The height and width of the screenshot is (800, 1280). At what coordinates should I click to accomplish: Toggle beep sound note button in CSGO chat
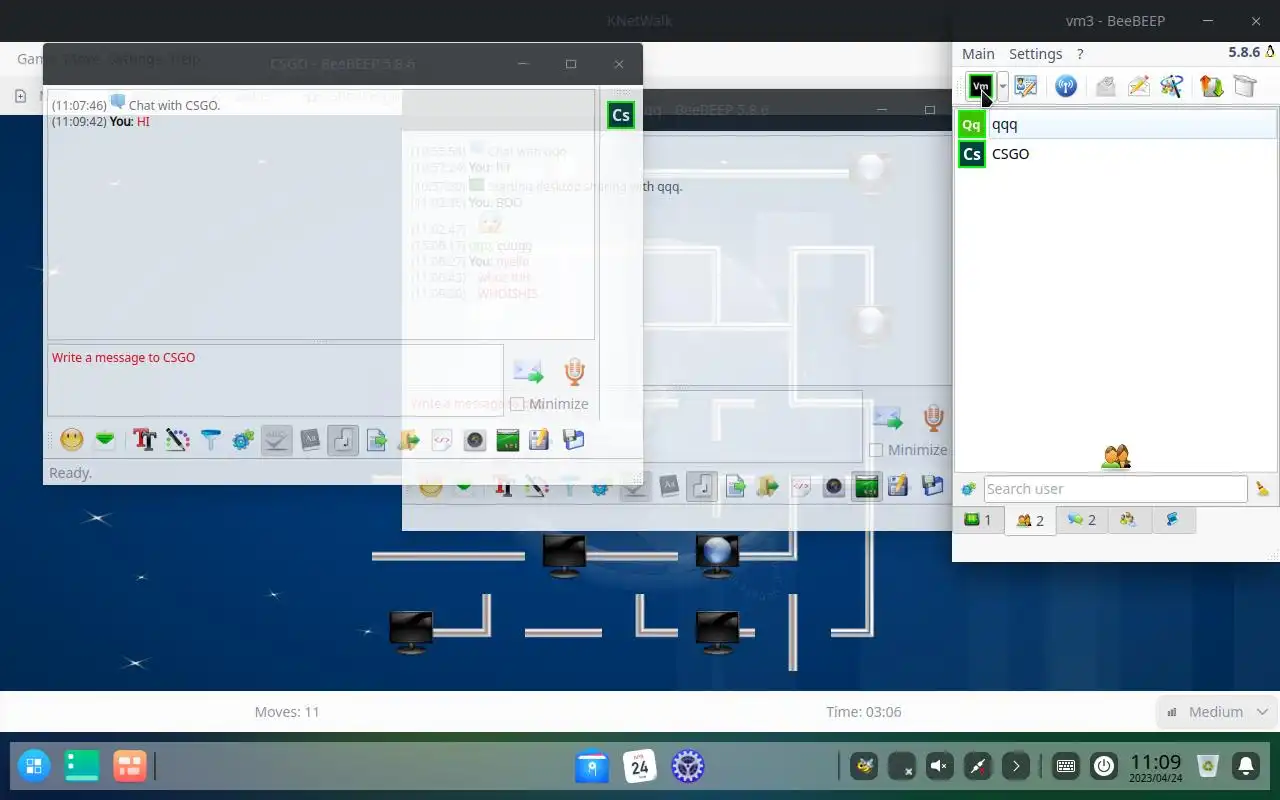pos(343,439)
